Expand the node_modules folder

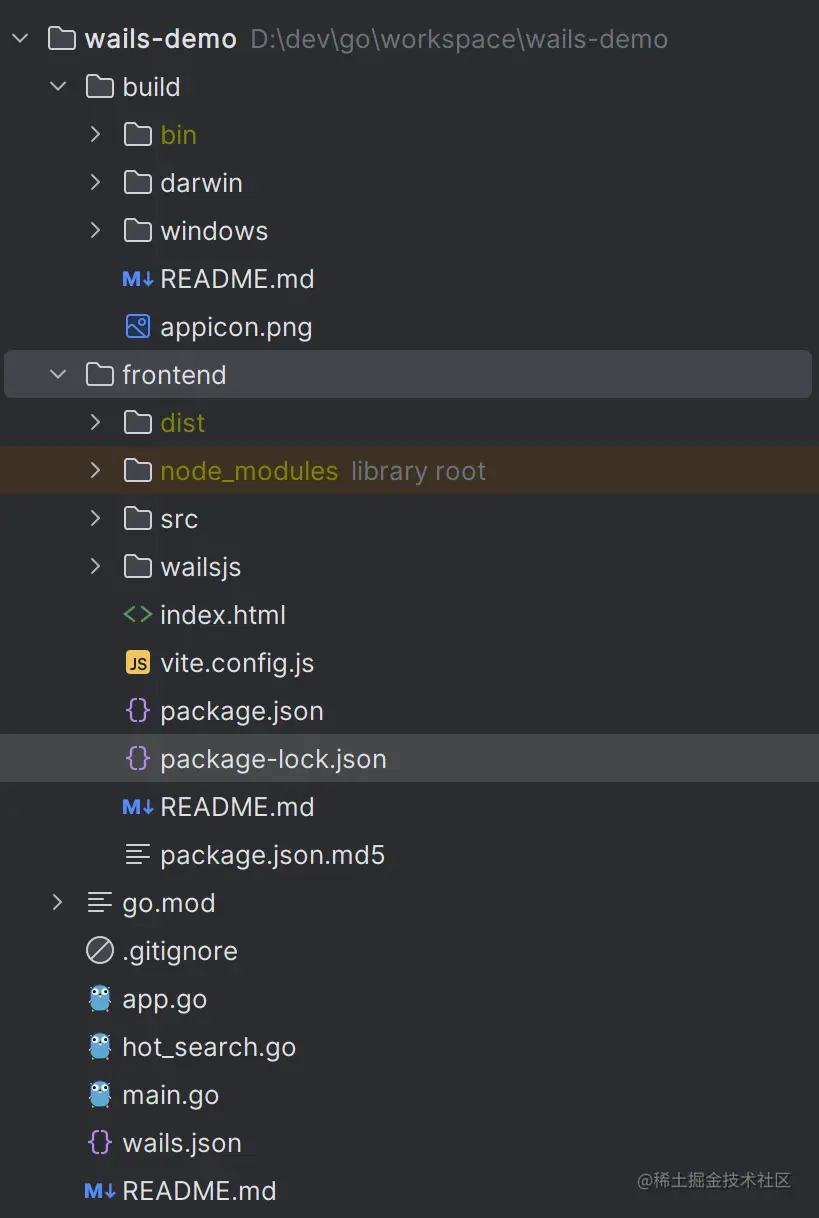(x=96, y=471)
